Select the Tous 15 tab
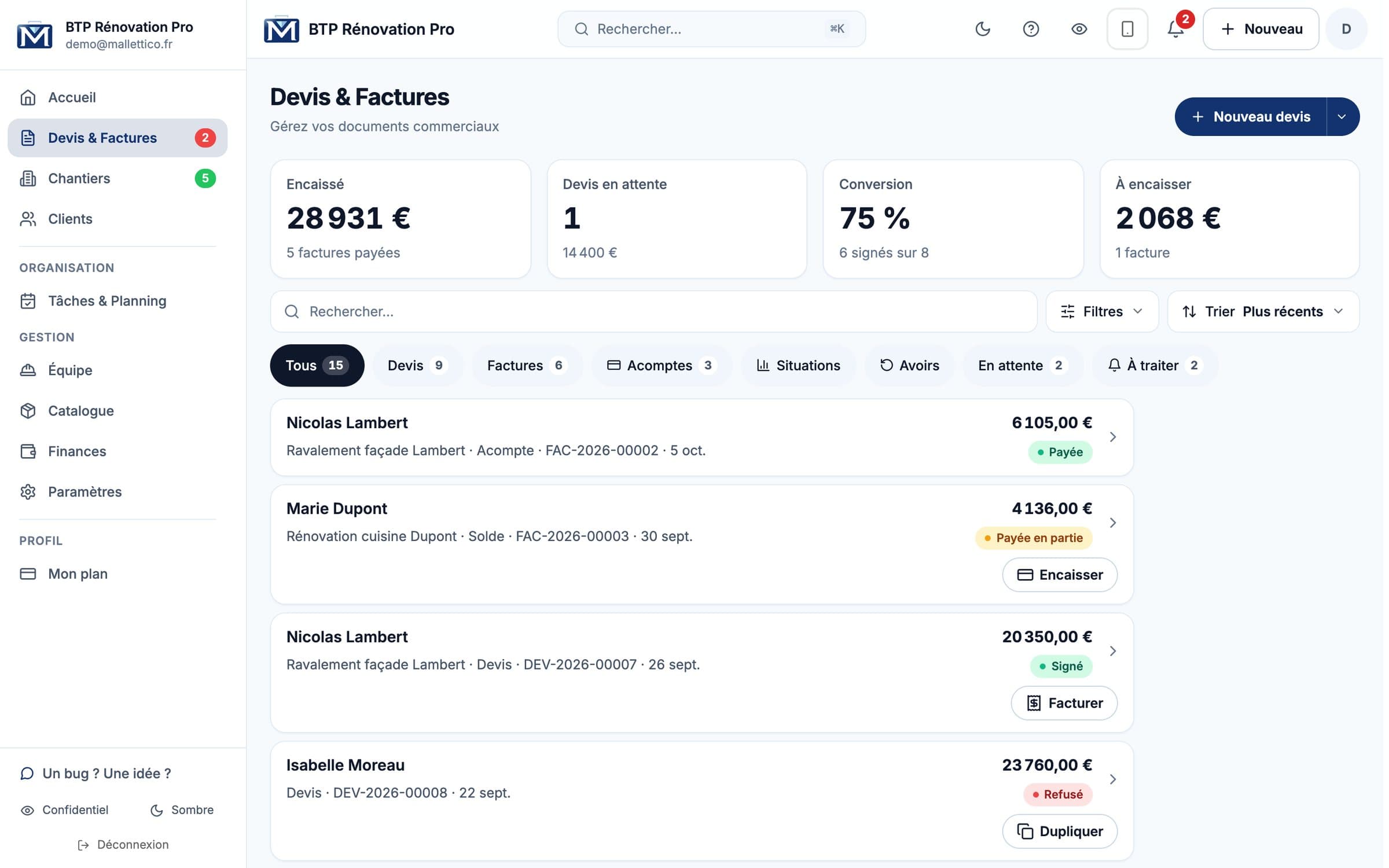Image resolution: width=1389 pixels, height=868 pixels. point(317,366)
